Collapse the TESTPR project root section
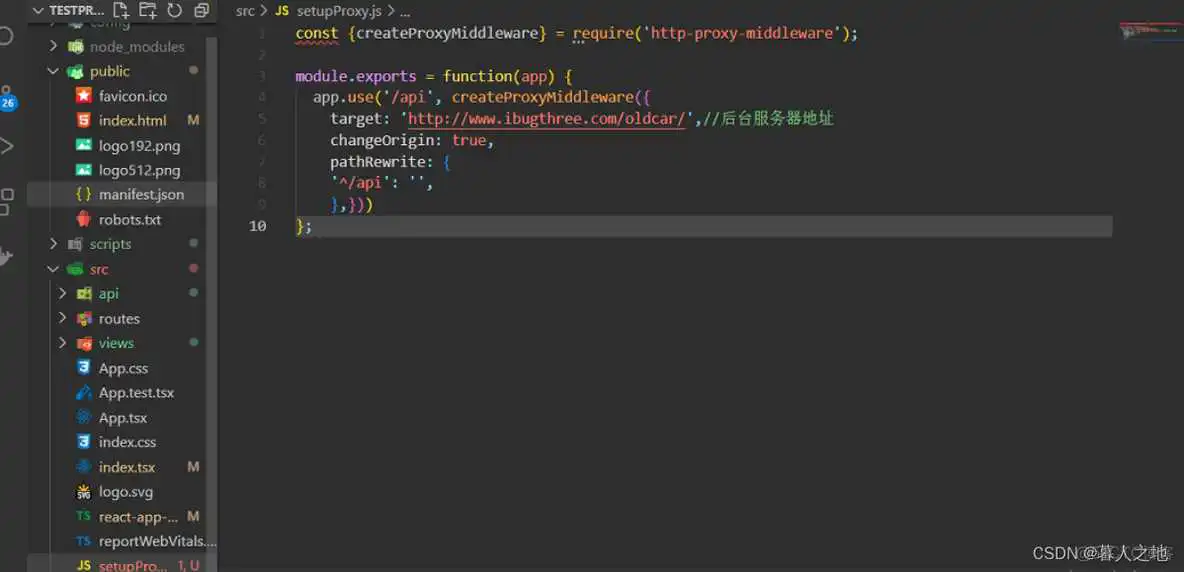The image size is (1184, 572). (x=38, y=11)
